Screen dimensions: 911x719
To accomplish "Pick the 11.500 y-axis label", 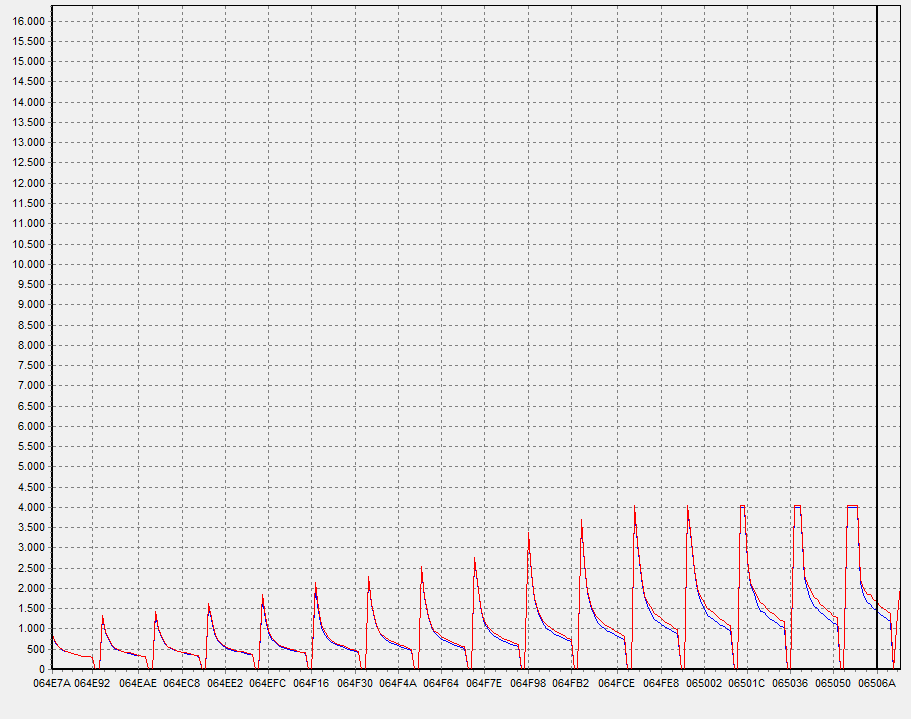I will pyautogui.click(x=28, y=203).
